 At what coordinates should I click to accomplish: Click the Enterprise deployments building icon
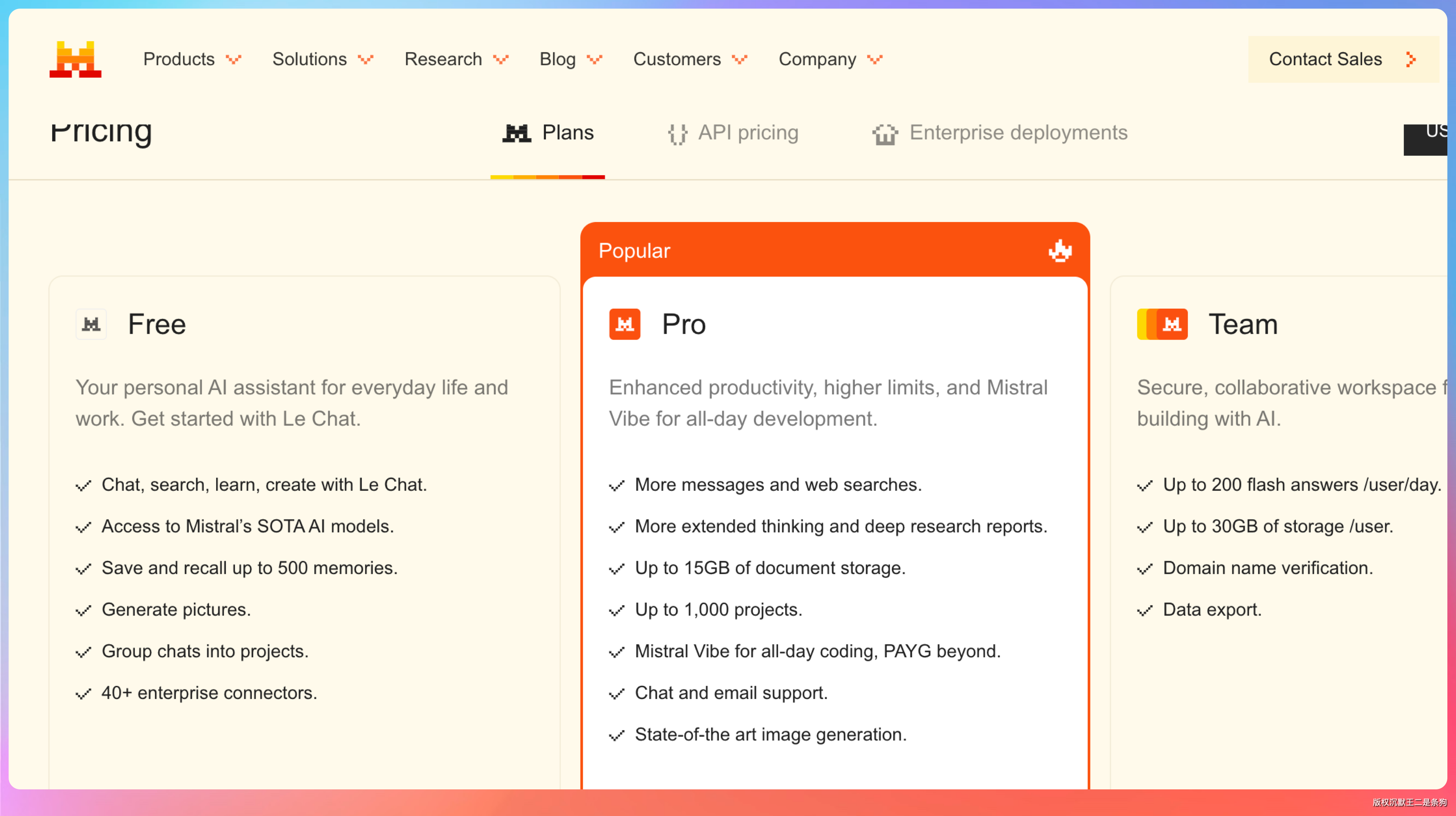pyautogui.click(x=884, y=134)
